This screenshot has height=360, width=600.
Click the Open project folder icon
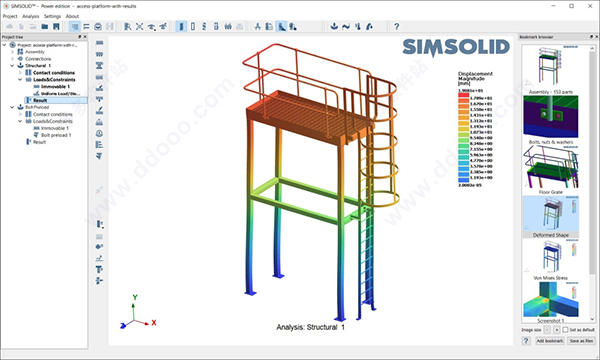point(45,26)
